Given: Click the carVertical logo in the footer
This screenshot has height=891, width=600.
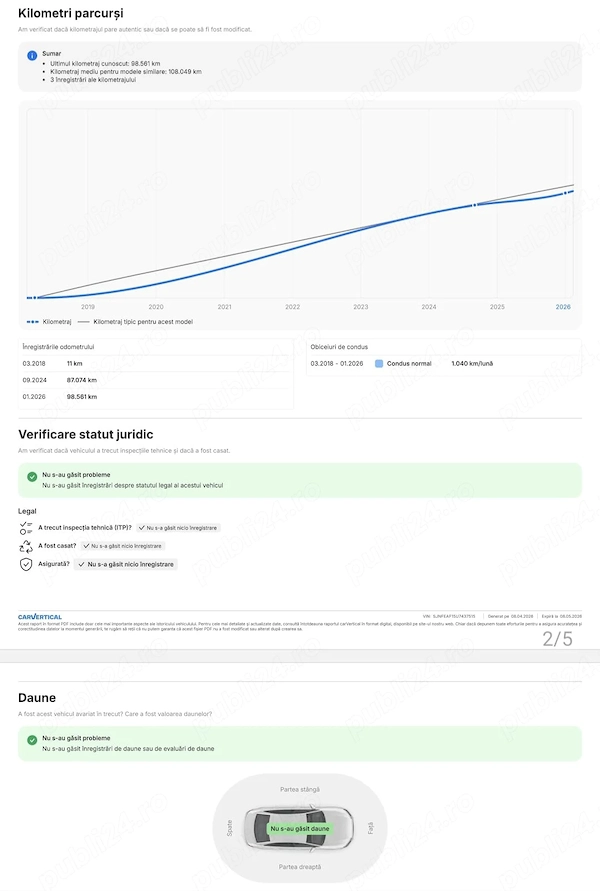Looking at the screenshot, I should point(40,617).
